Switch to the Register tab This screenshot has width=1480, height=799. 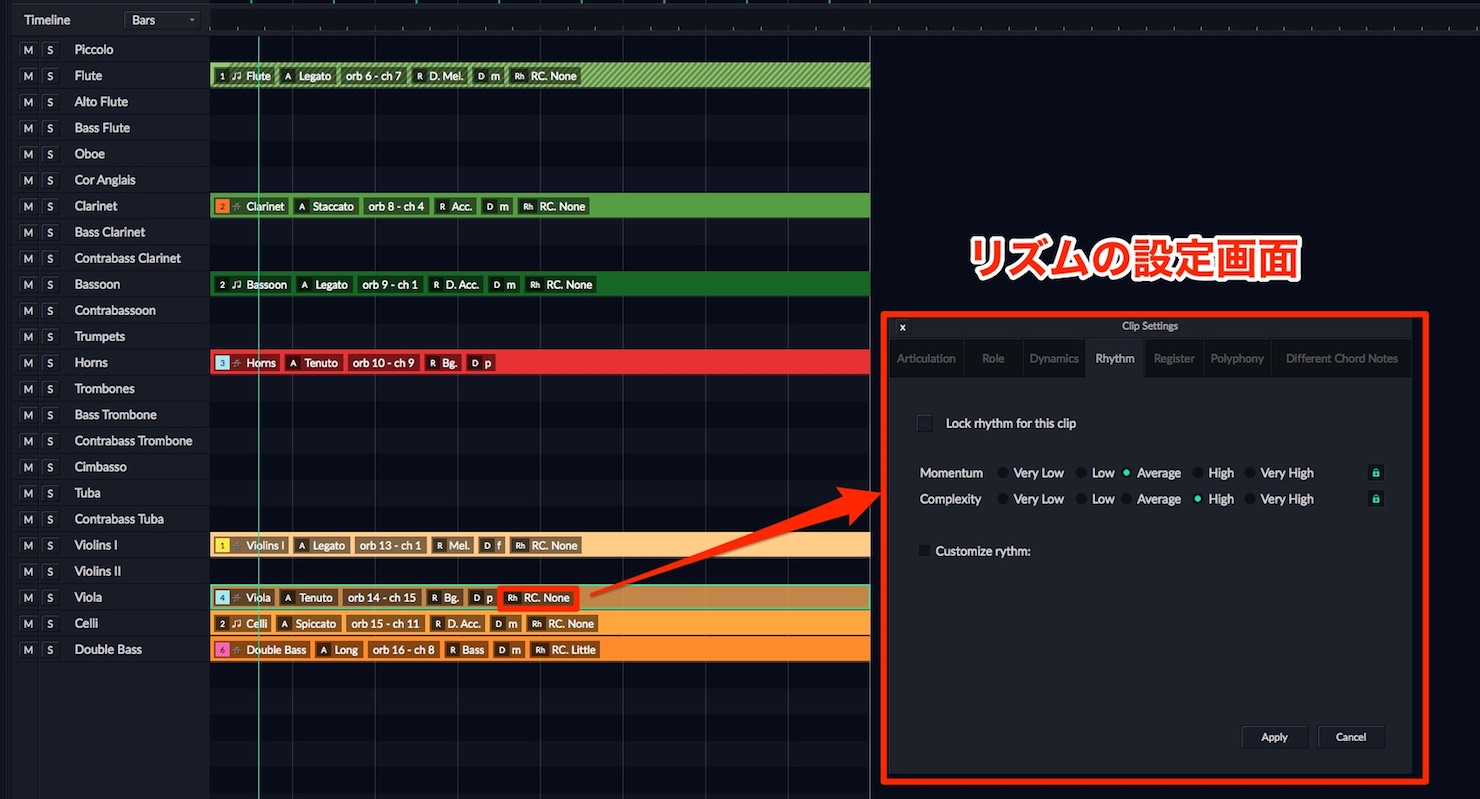1174,358
